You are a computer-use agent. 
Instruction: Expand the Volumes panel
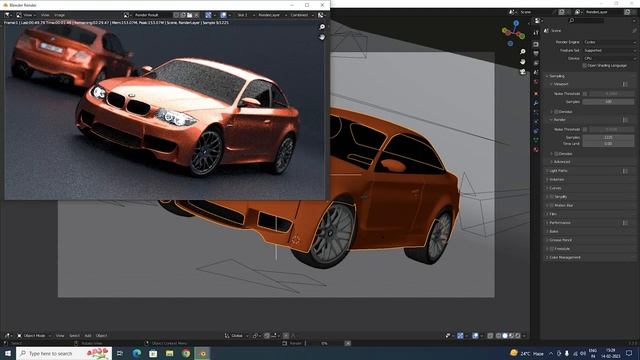(556, 180)
